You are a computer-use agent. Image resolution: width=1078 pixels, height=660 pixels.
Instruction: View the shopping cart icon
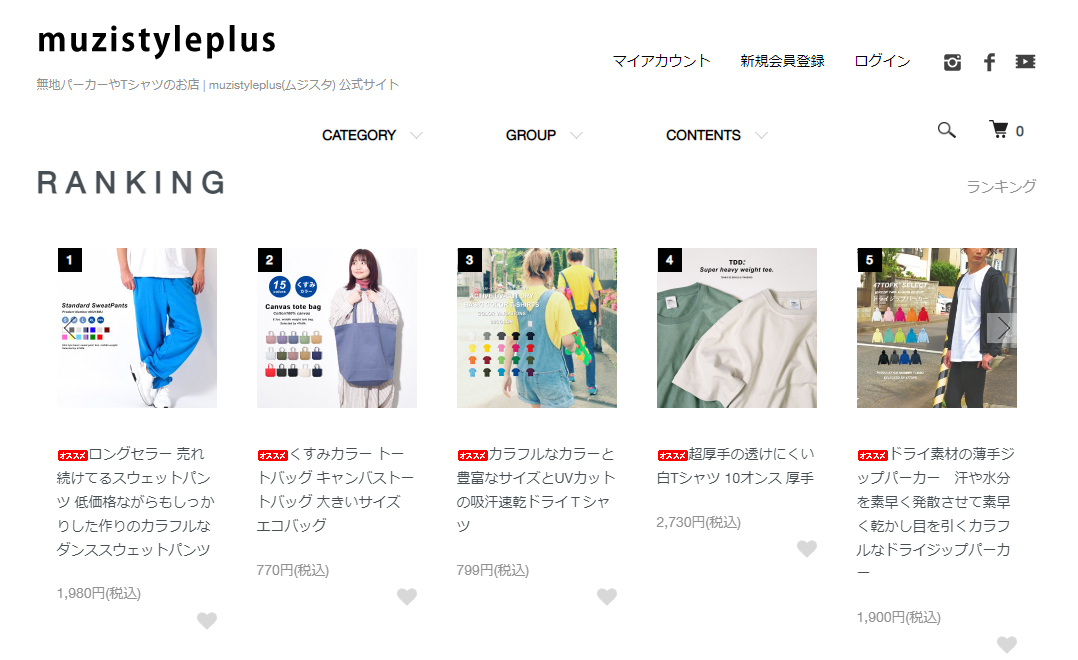[999, 129]
